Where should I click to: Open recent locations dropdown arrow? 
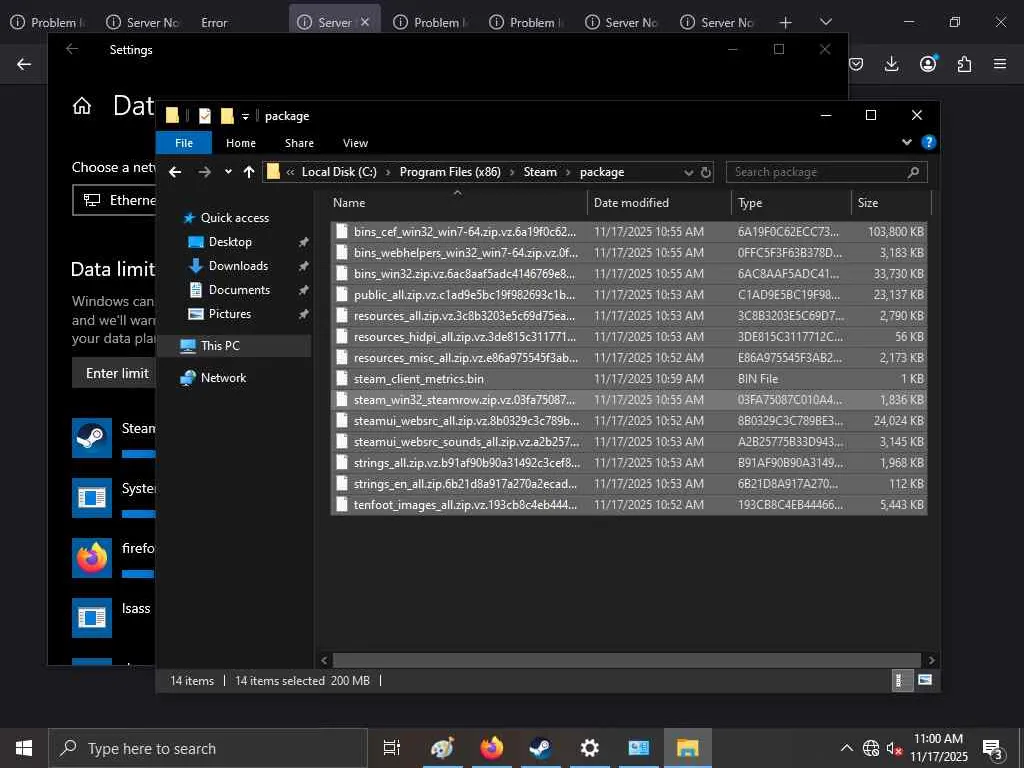click(x=228, y=172)
